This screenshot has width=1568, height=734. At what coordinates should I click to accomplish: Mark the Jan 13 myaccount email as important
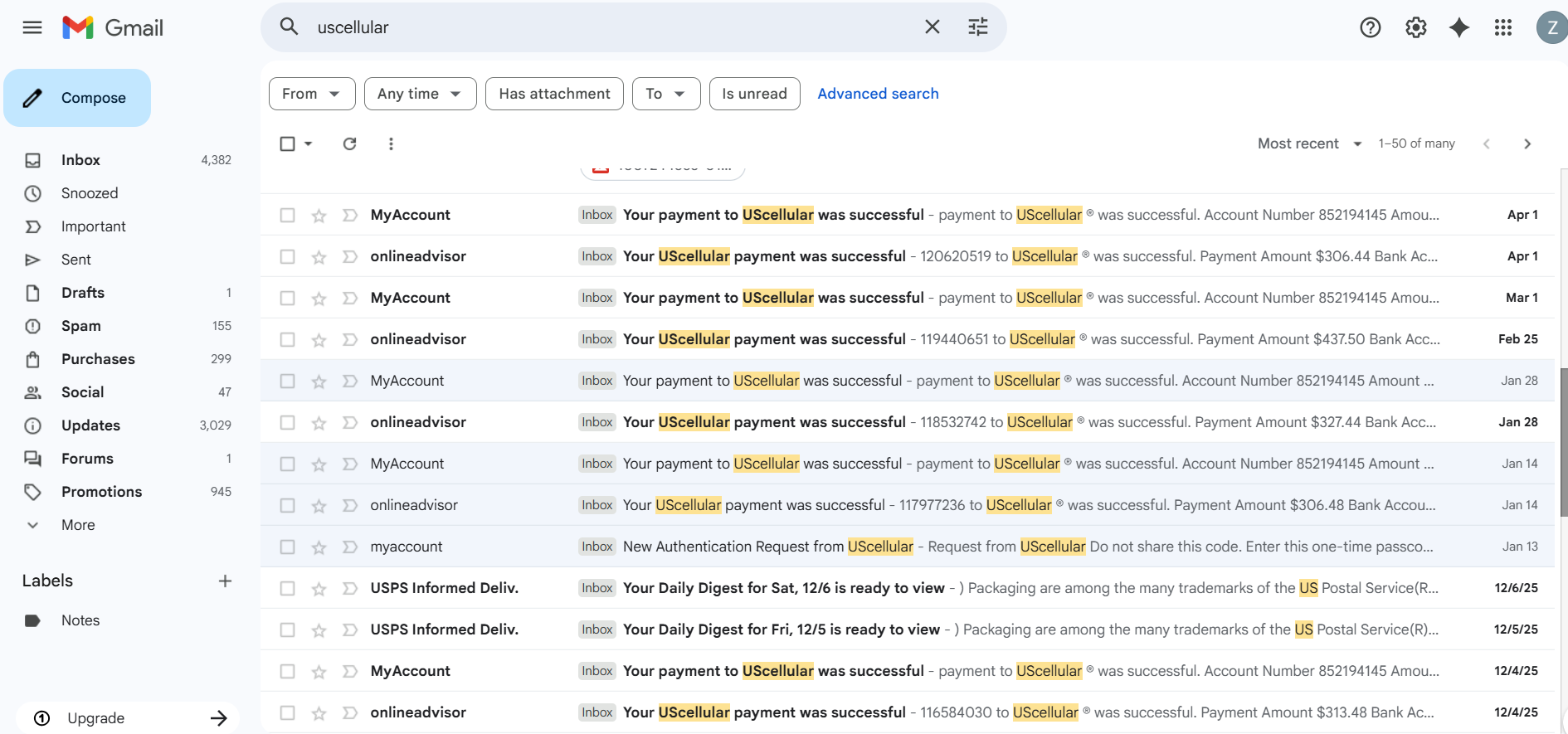(x=350, y=547)
